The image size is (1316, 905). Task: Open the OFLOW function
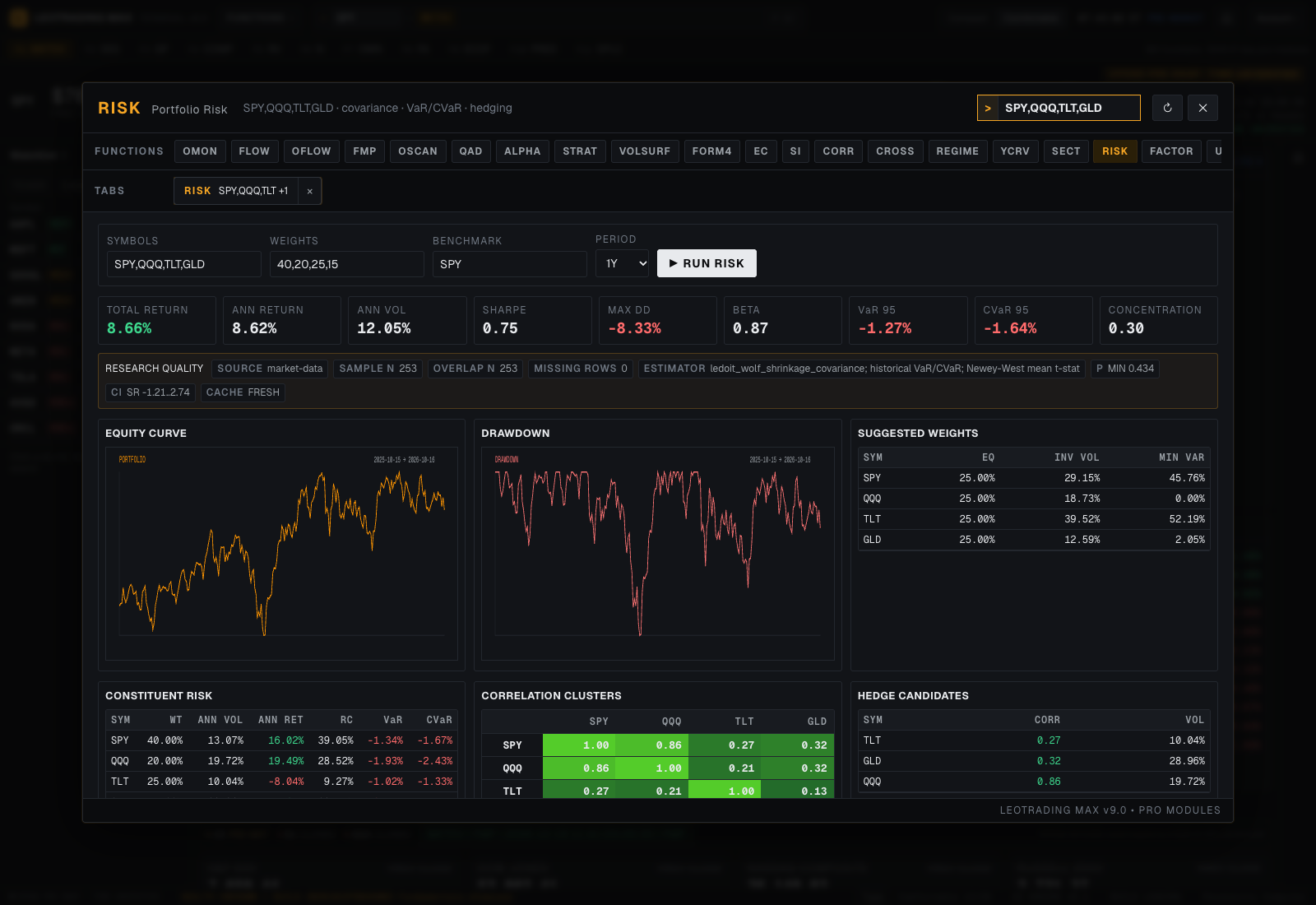coord(312,151)
